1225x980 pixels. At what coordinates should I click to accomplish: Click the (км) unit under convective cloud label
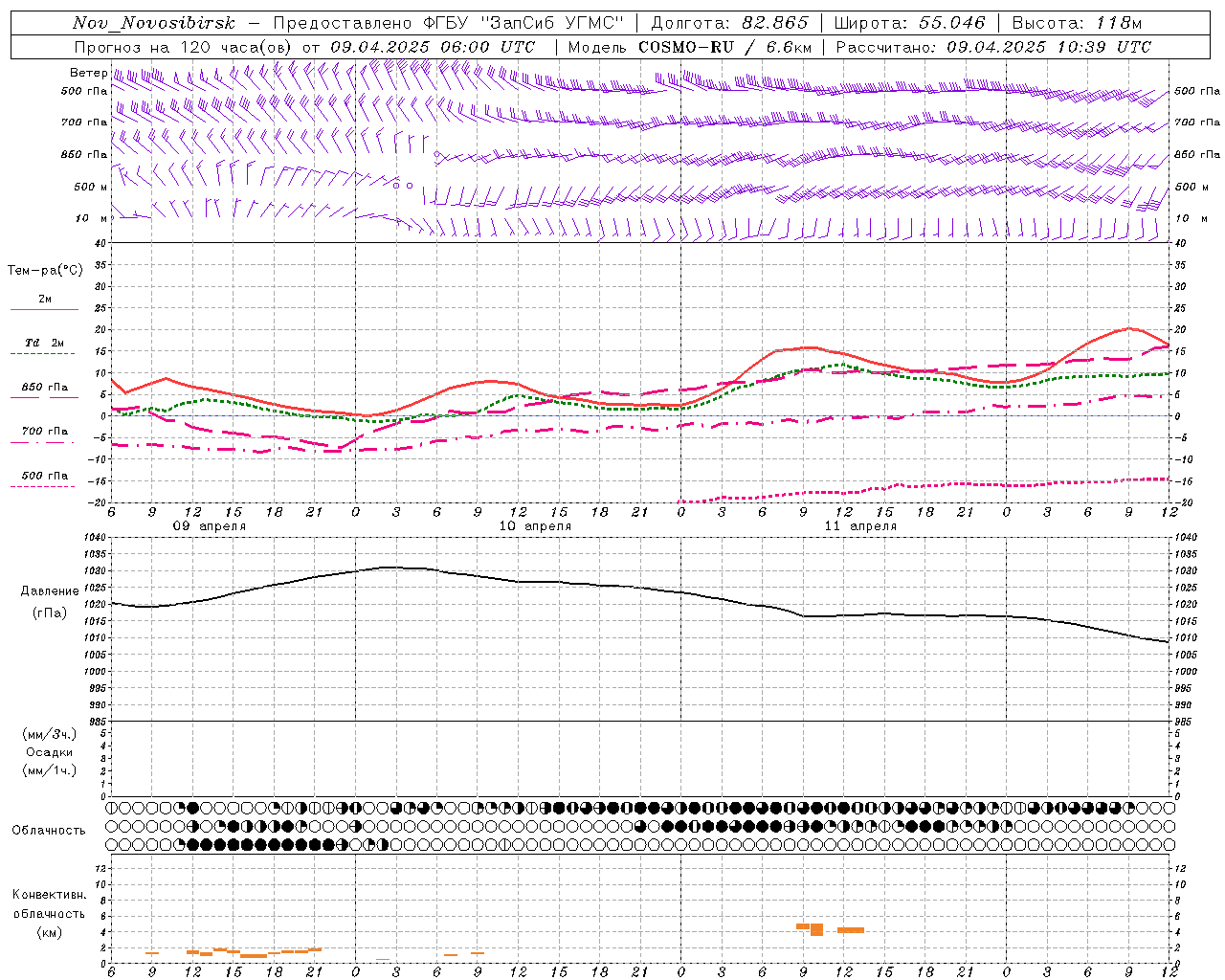(x=49, y=932)
